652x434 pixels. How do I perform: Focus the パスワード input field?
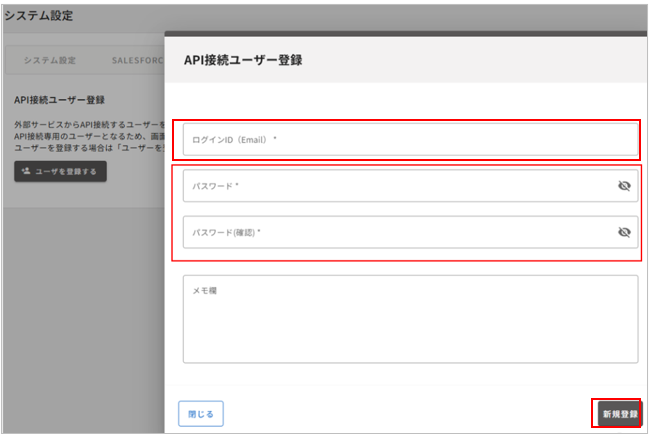[400, 186]
